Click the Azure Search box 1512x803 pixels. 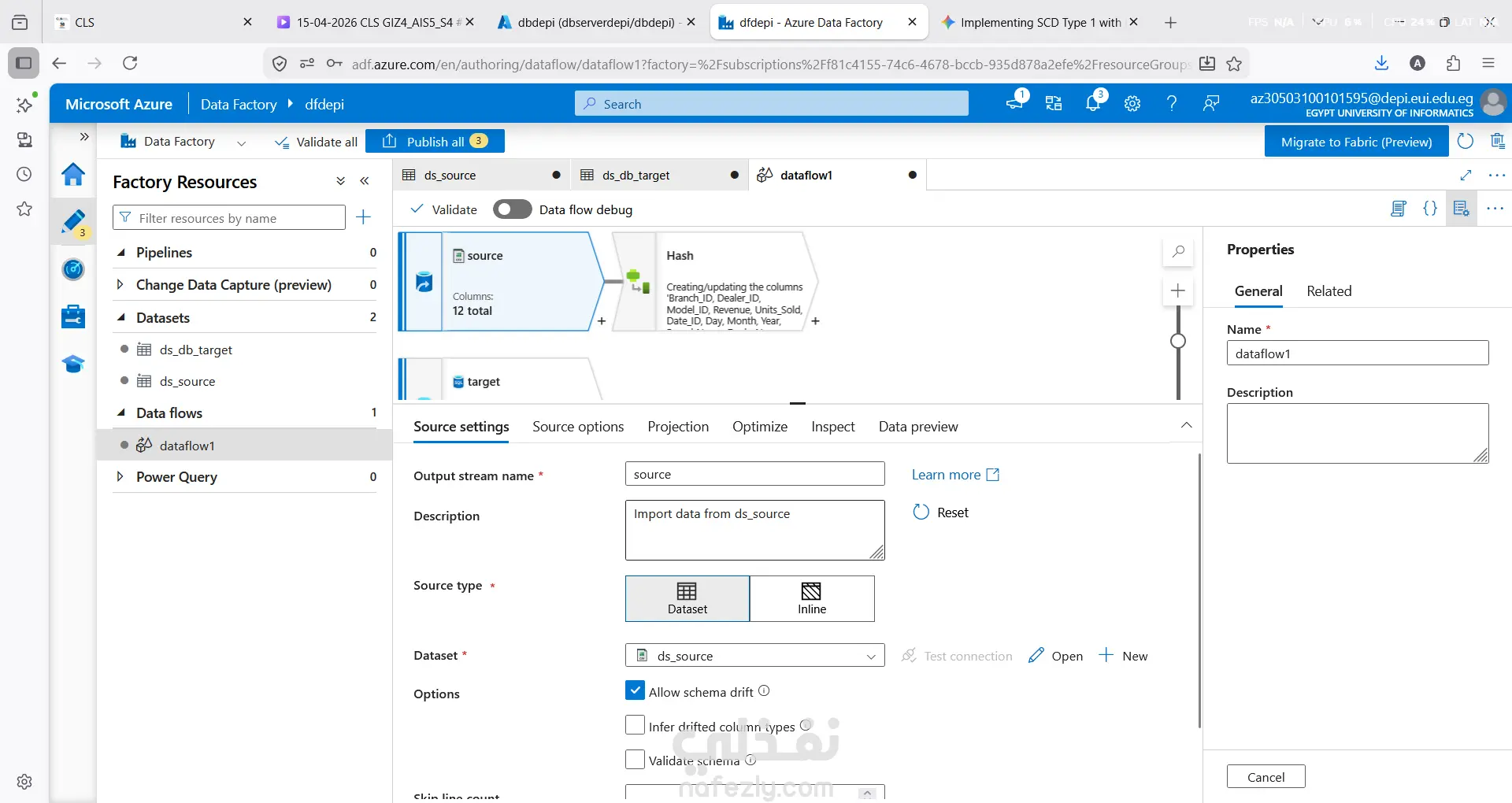pos(772,104)
